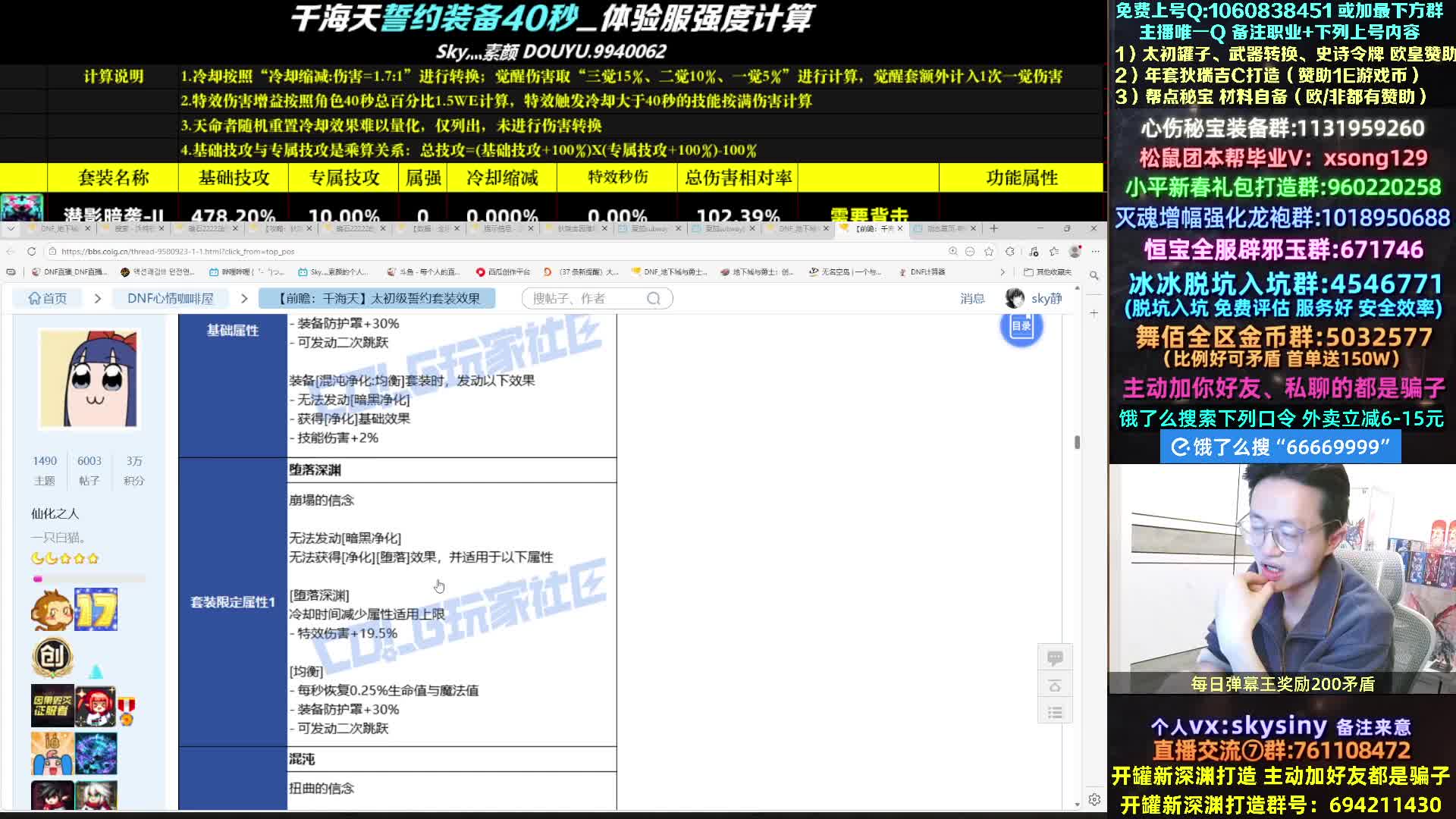
Task: Open sidebar settings gear icon
Action: 1094,799
